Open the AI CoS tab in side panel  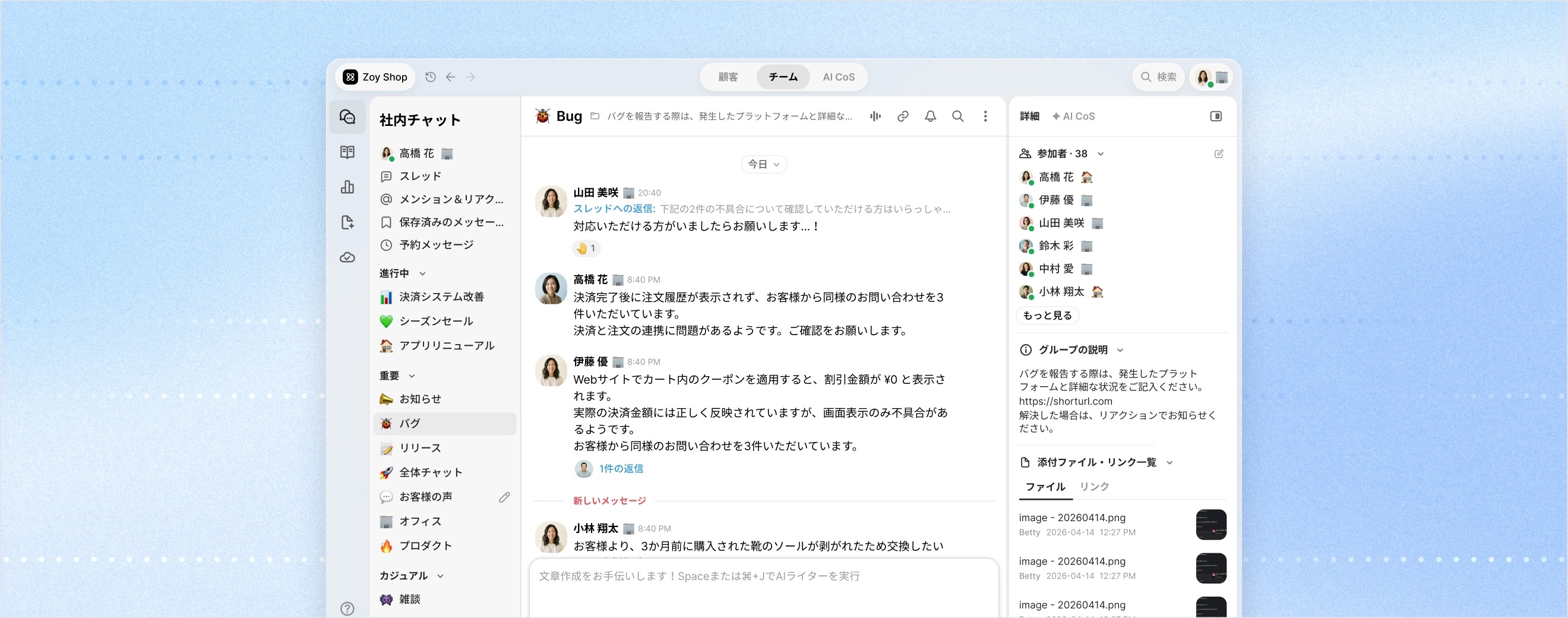pos(1074,116)
